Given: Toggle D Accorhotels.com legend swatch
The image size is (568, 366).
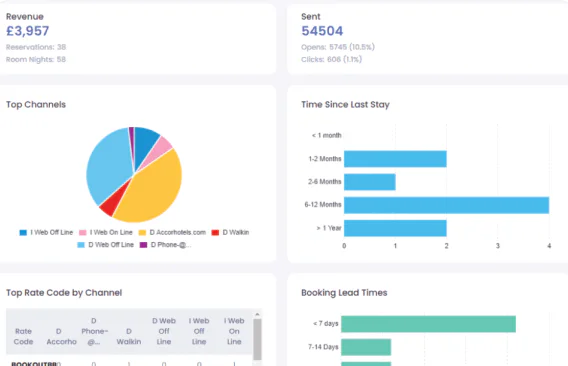Looking at the screenshot, I should (142, 233).
